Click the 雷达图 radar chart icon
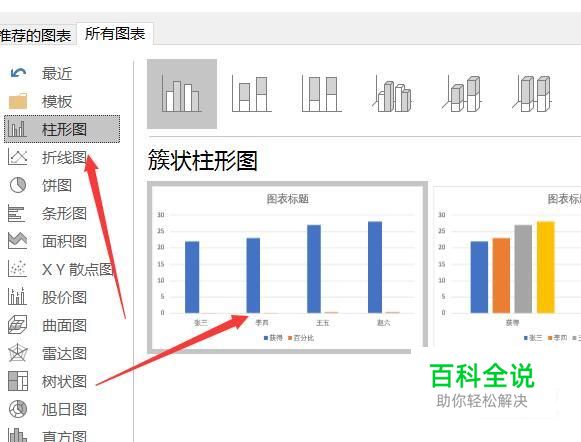 (17, 353)
